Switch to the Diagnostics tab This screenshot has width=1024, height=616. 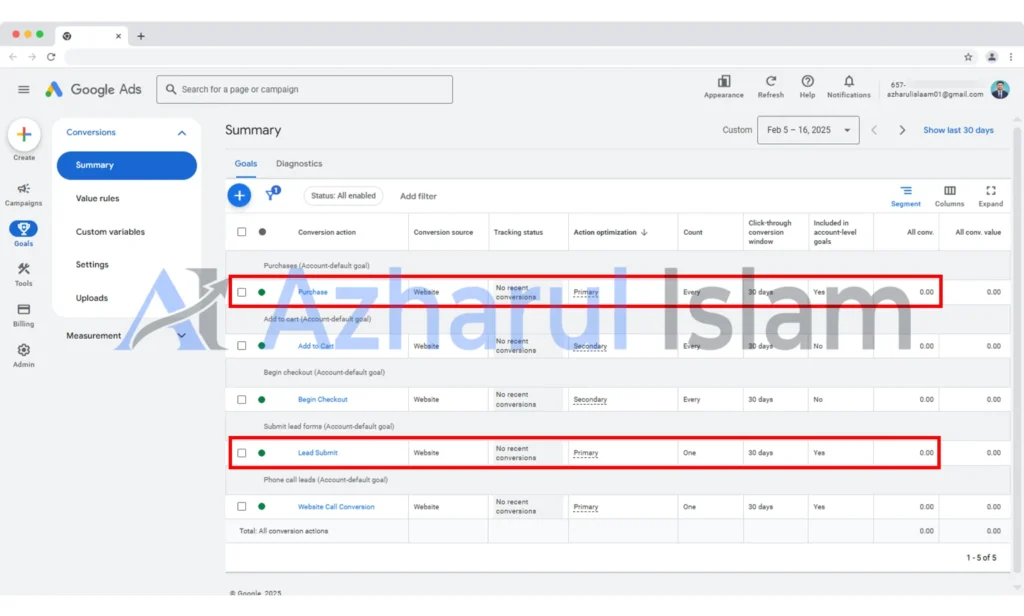click(299, 164)
